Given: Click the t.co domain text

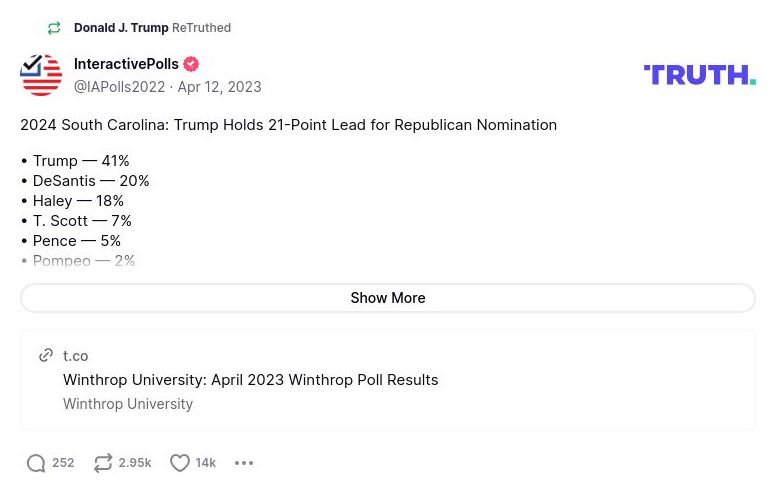Looking at the screenshot, I should pos(76,356).
